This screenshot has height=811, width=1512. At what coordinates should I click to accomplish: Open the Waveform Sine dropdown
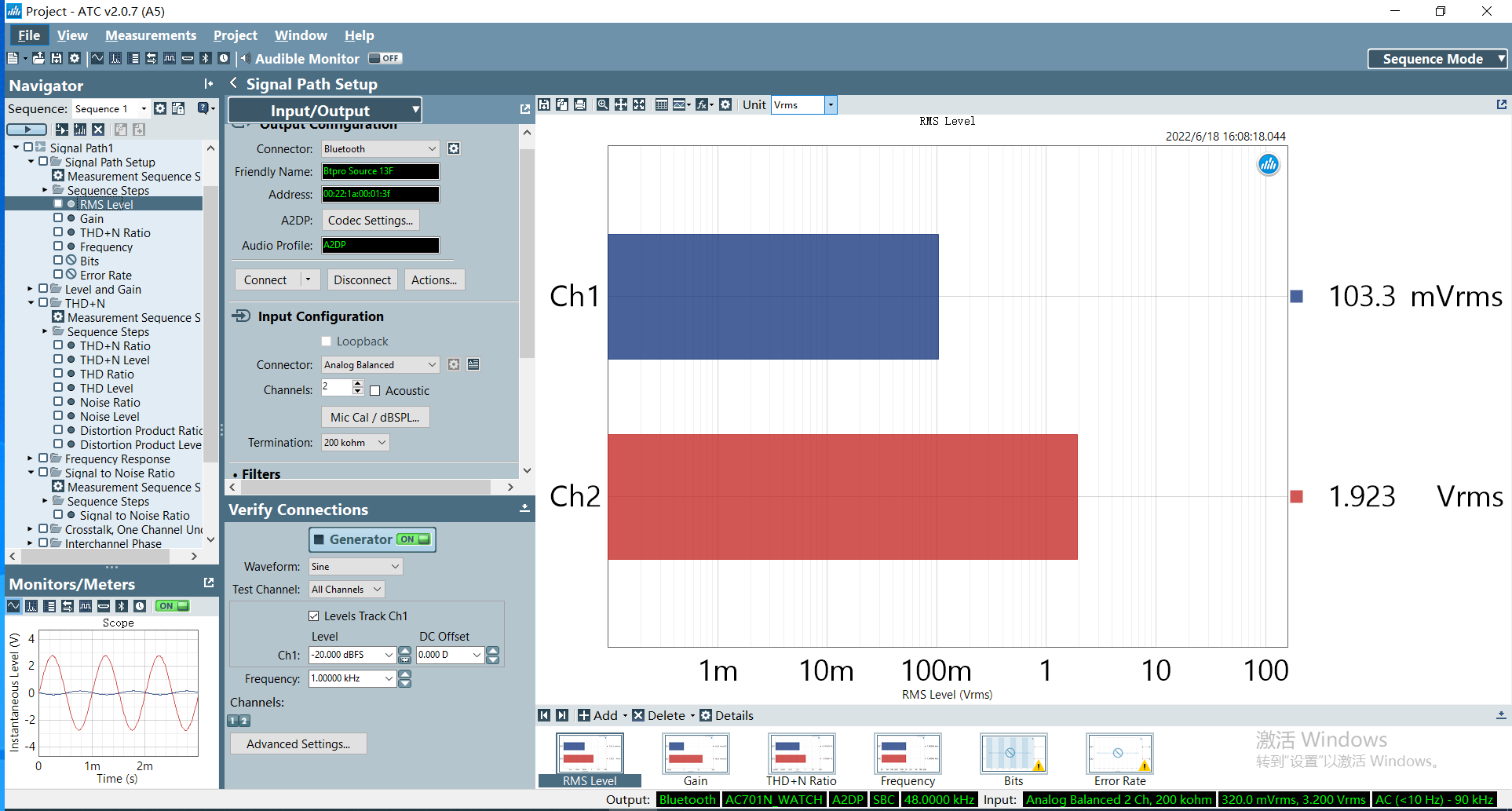pos(356,566)
